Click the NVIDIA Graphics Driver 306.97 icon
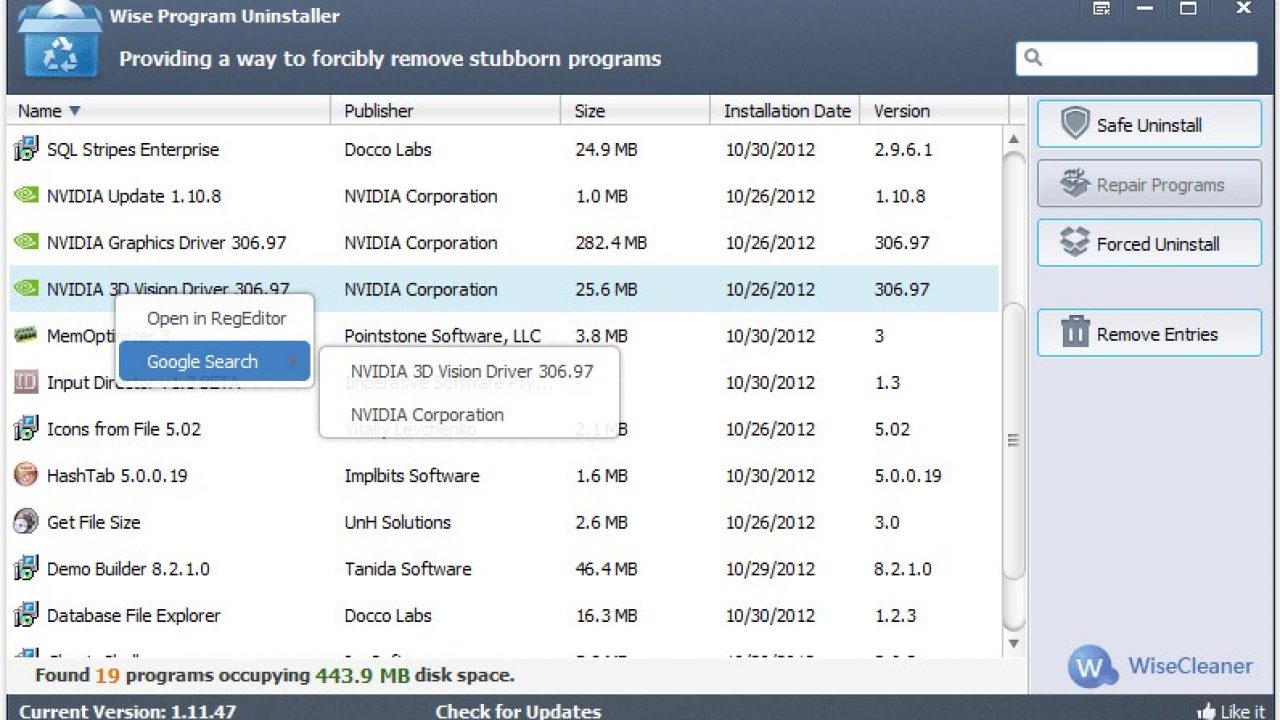 [x=25, y=242]
